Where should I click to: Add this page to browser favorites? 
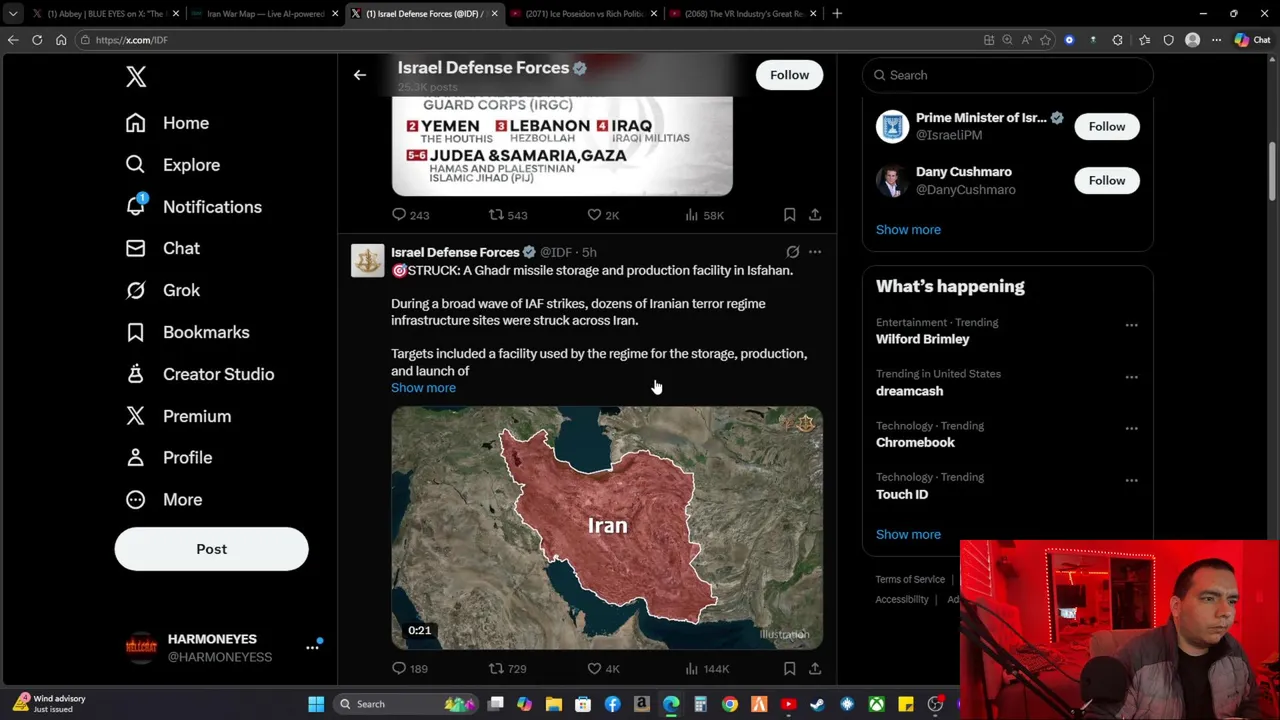point(1045,40)
